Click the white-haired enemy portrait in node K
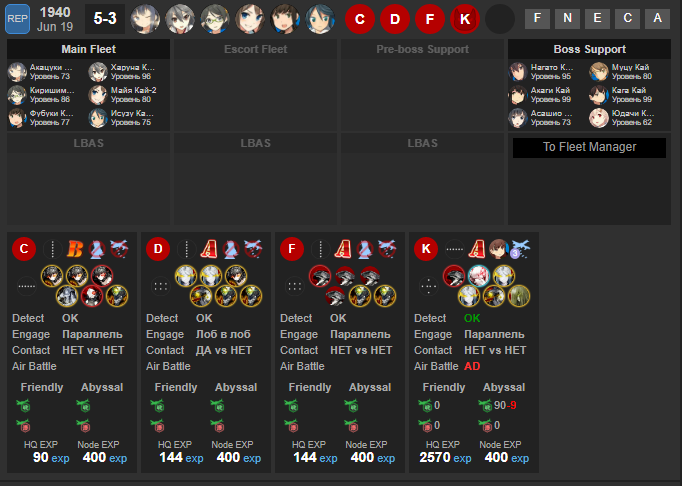682x486 pixels. coord(478,276)
